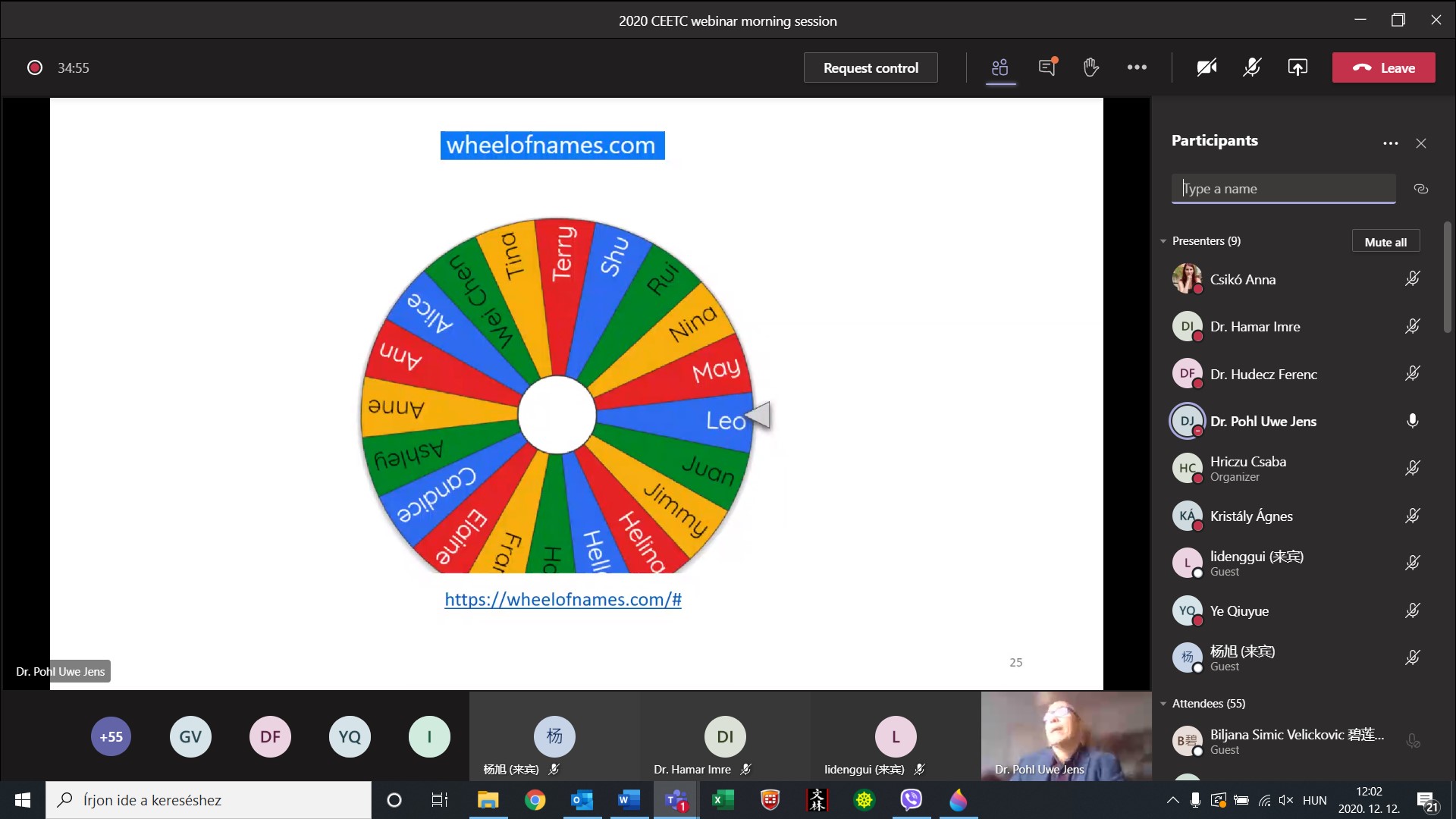Click the Share content icon
This screenshot has height=819, width=1456.
point(1298,67)
